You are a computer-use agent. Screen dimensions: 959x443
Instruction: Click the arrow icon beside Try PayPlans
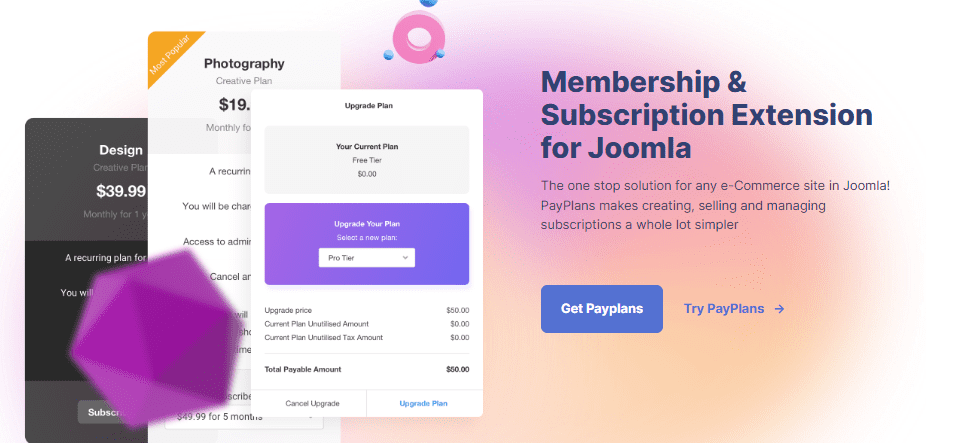point(779,309)
